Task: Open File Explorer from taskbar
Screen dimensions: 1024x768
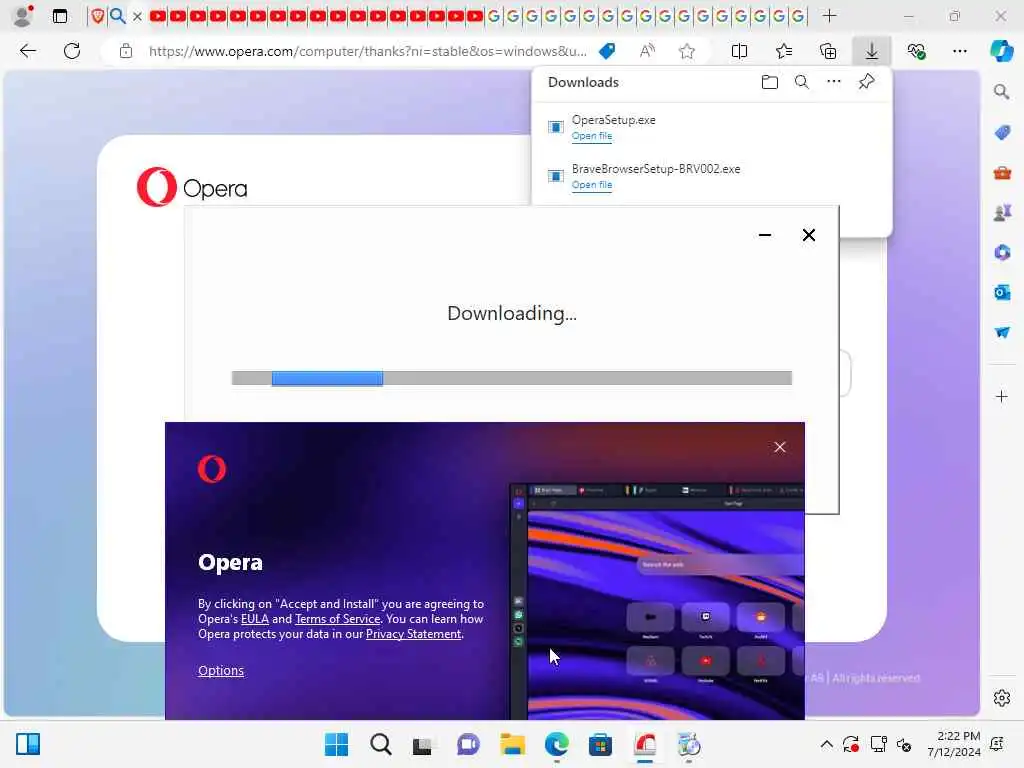Action: [x=513, y=744]
